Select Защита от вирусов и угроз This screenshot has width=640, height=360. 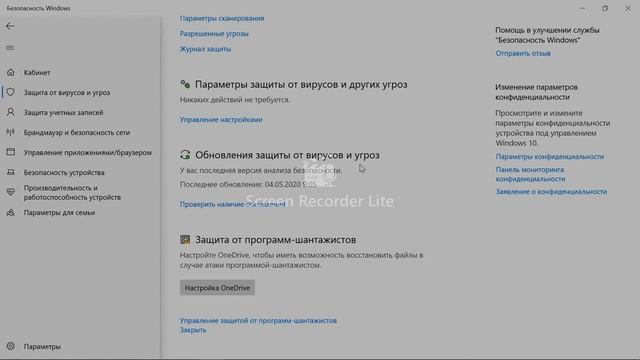click(67, 92)
